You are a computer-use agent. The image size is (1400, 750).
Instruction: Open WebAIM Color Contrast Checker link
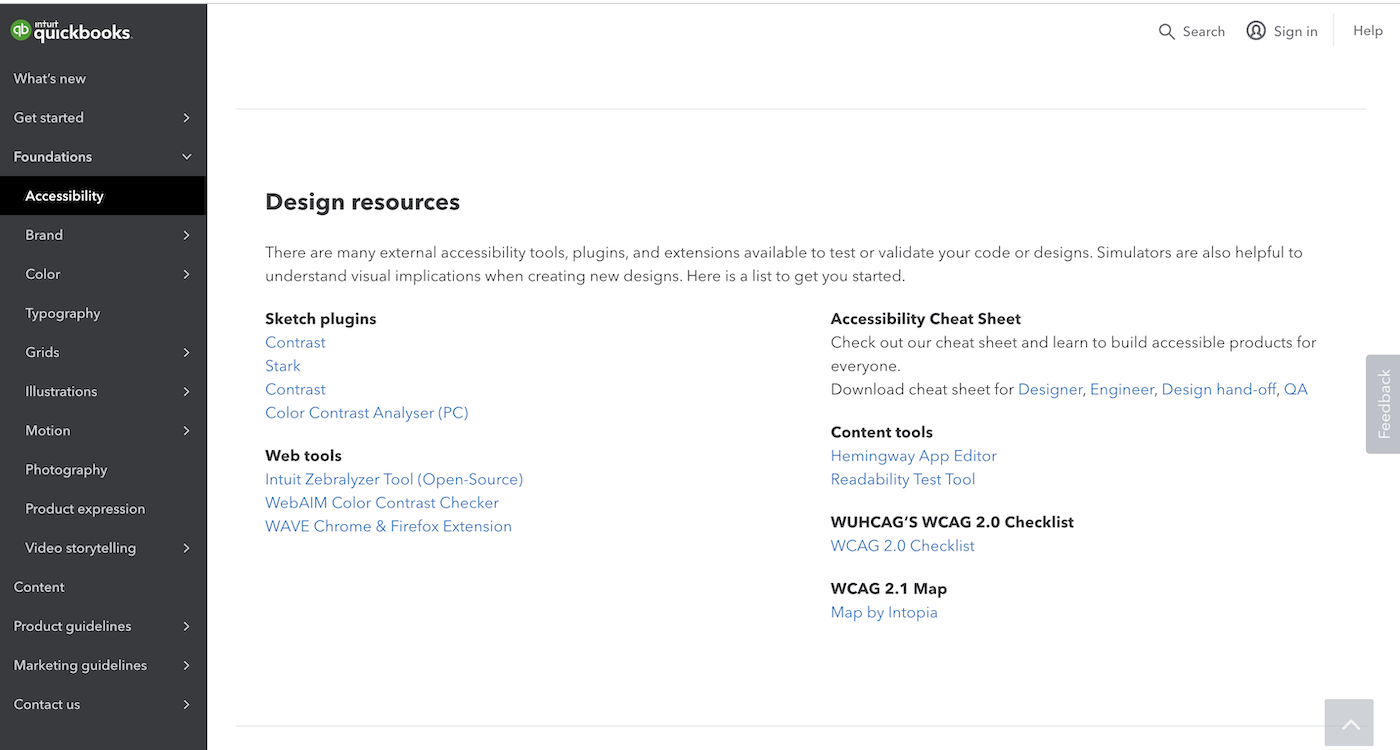coord(382,503)
